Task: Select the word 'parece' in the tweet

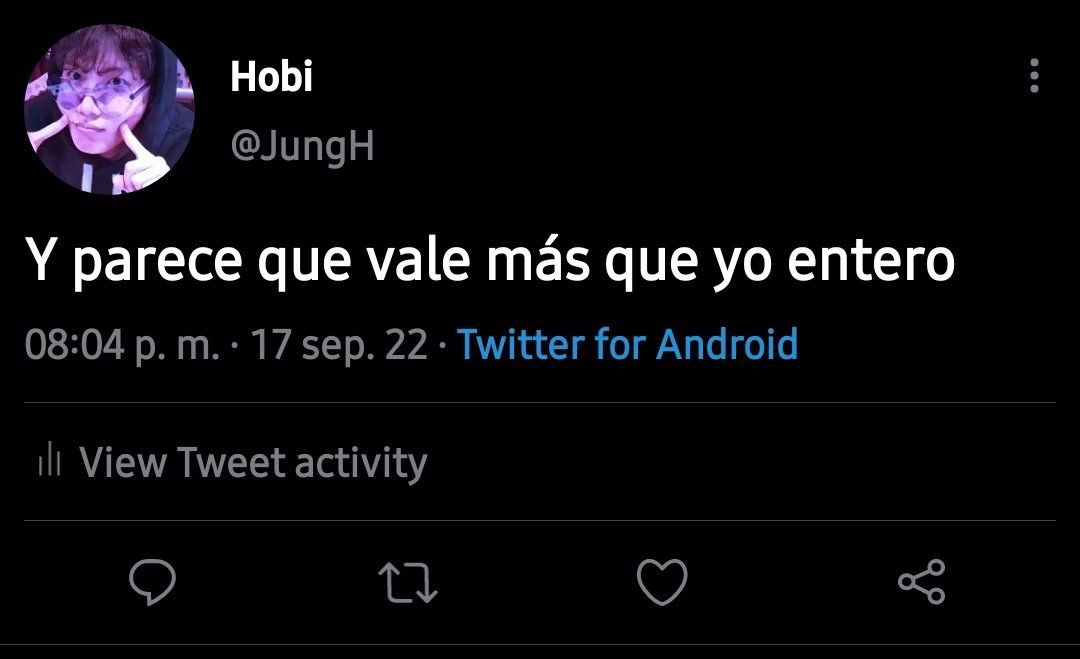Action: click(x=157, y=262)
